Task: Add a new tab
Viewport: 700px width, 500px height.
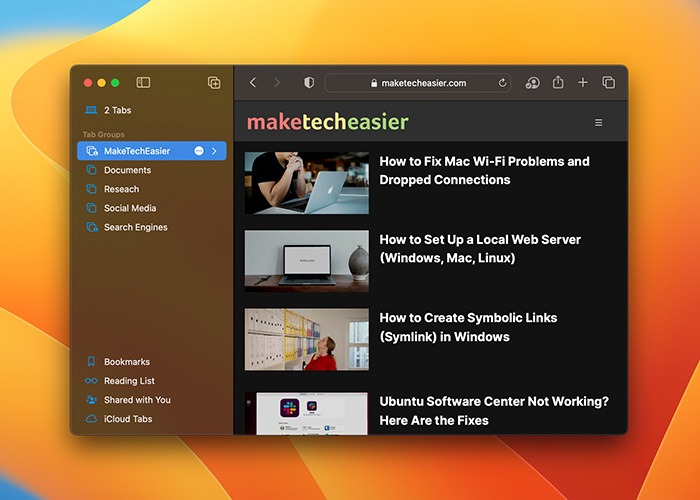Action: tap(583, 82)
